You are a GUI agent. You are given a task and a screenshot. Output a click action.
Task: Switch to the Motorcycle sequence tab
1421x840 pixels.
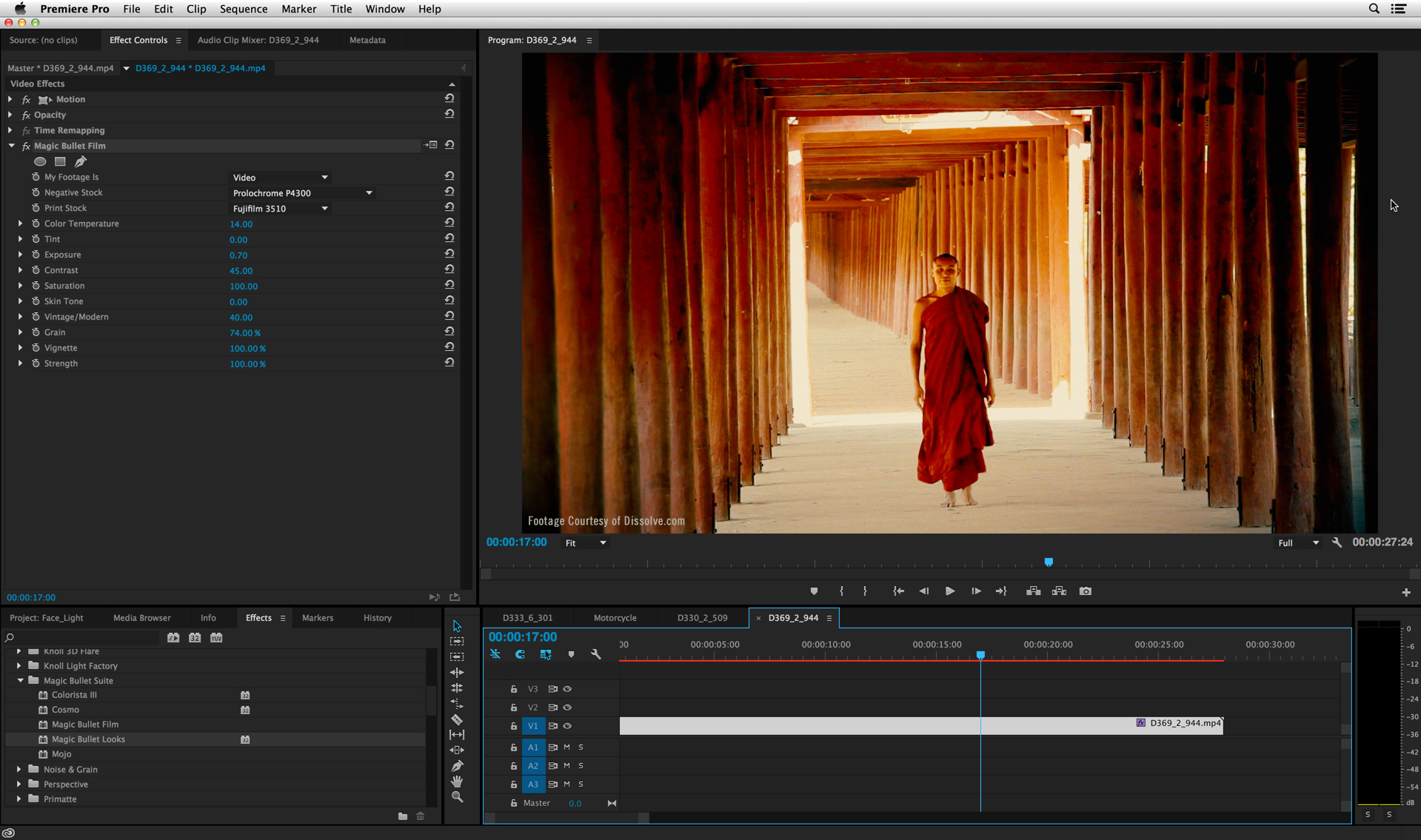[x=615, y=618]
